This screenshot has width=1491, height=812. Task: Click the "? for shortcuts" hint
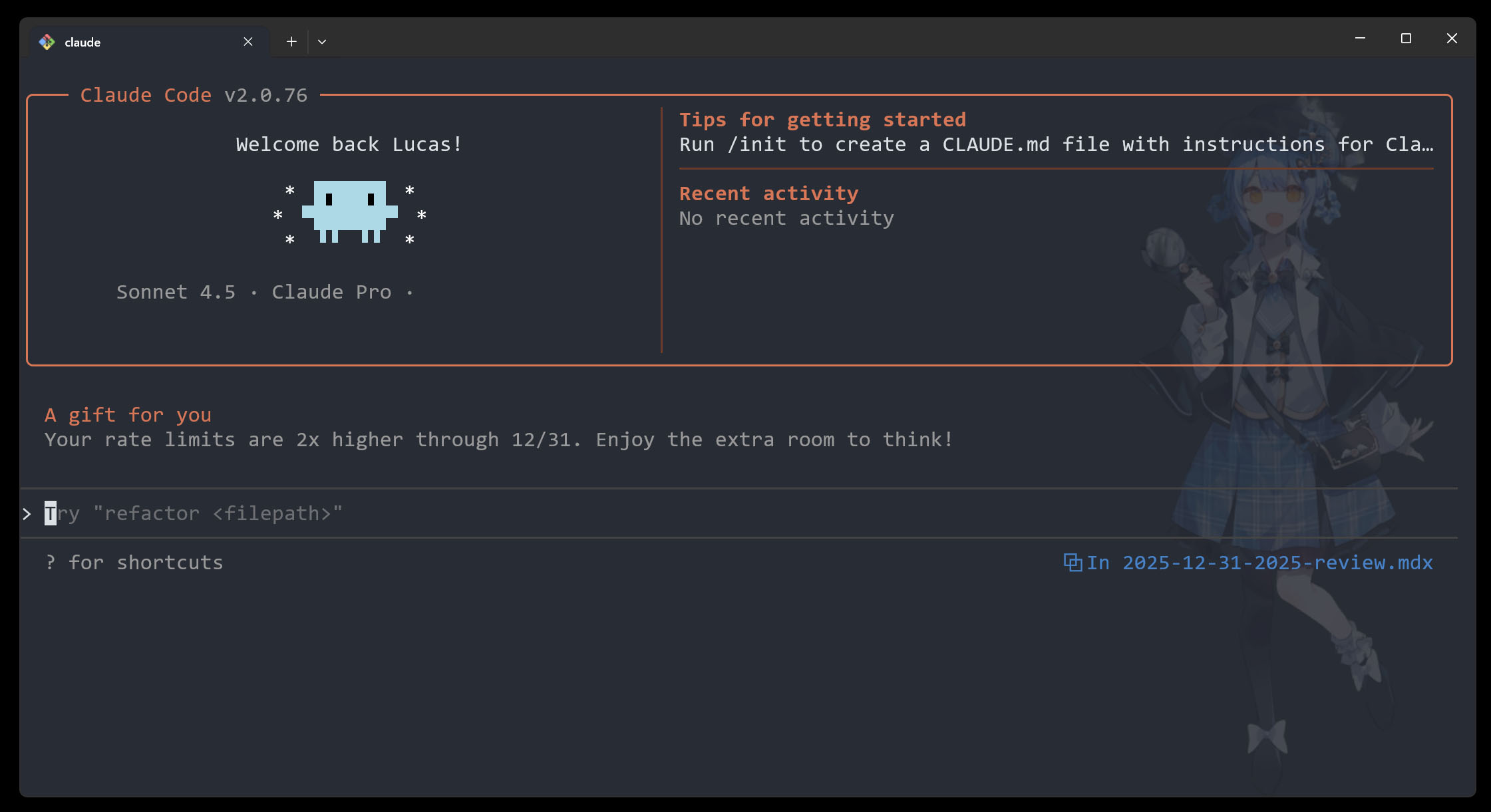pyautogui.click(x=134, y=563)
